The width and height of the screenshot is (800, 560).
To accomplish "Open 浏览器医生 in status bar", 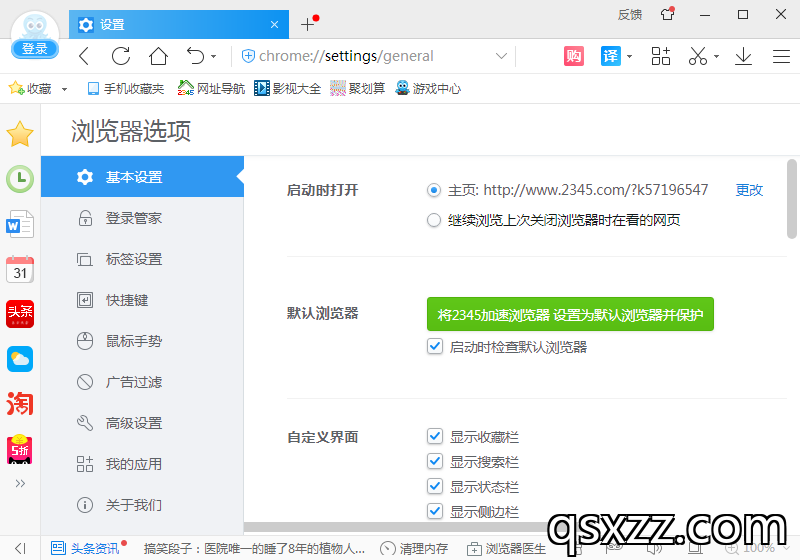I will point(507,548).
